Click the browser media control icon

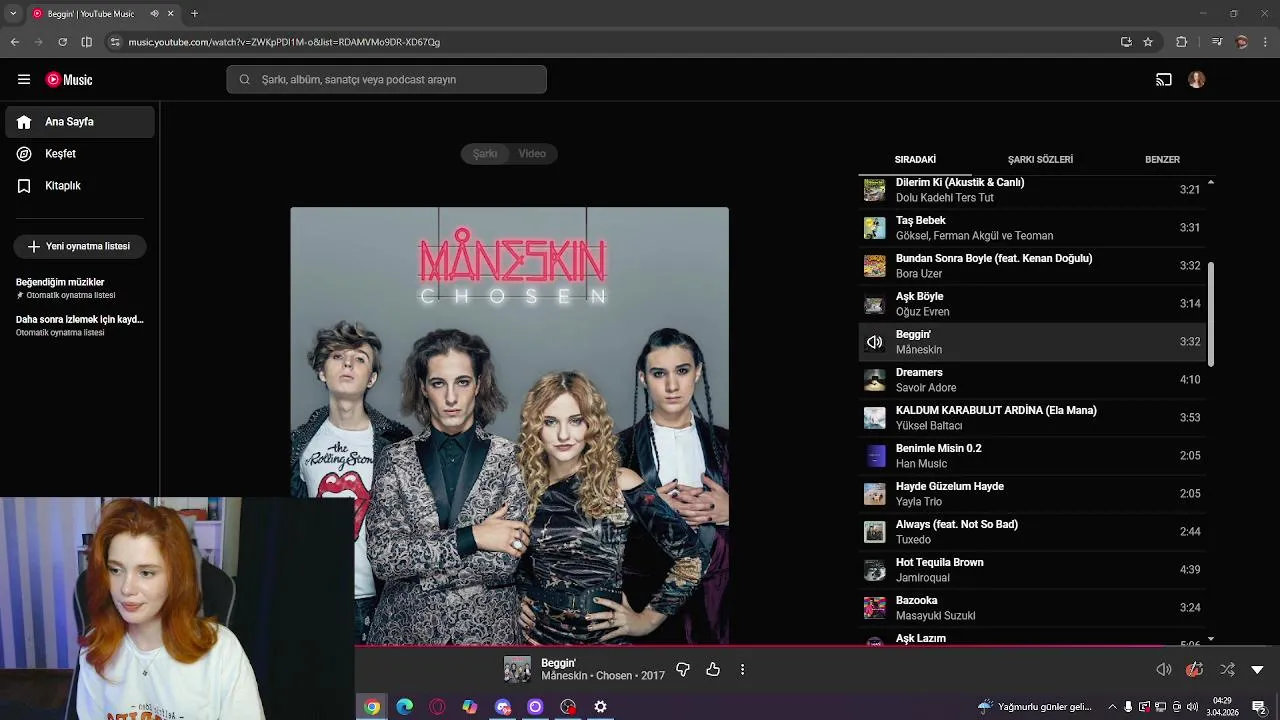[1217, 42]
